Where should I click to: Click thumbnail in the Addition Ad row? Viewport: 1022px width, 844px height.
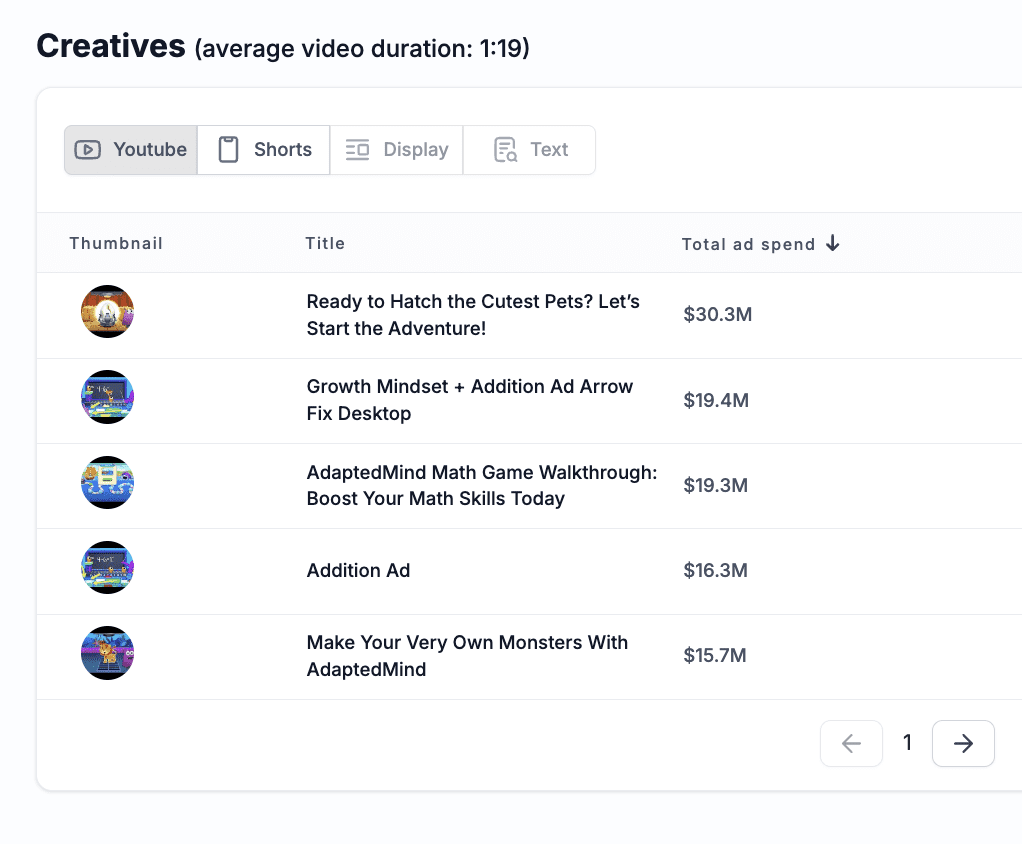pos(107,568)
